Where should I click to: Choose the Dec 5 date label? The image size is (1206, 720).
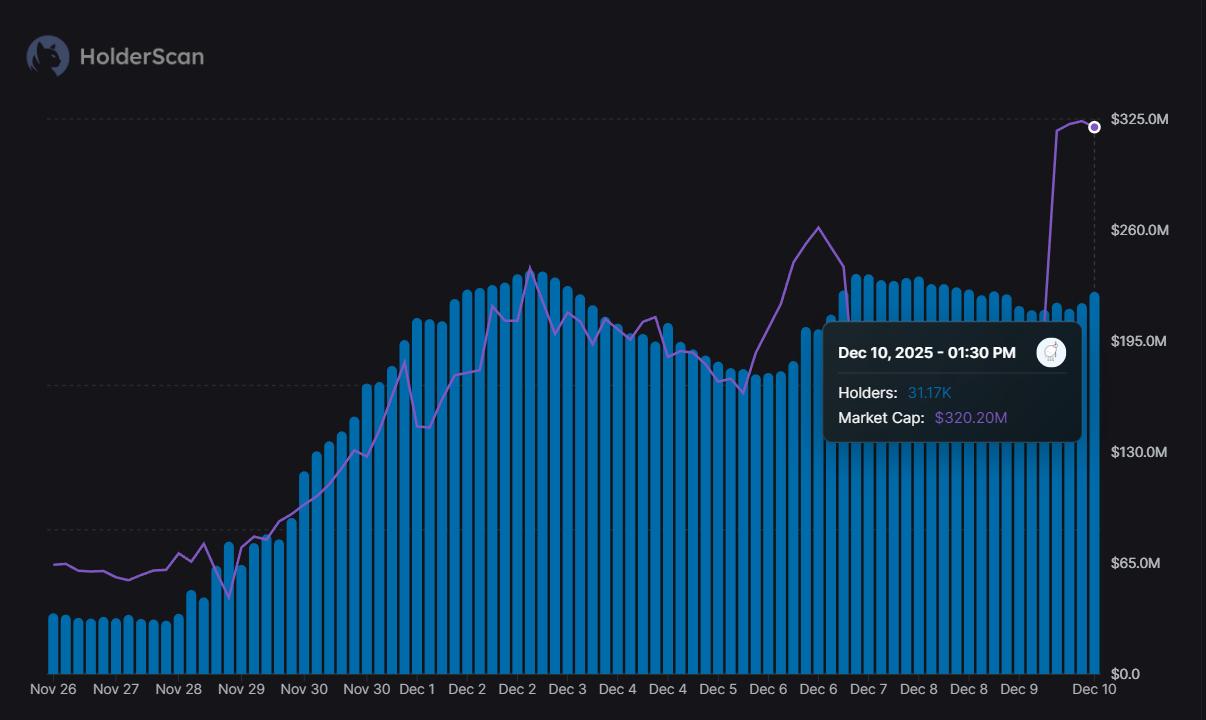(718, 689)
